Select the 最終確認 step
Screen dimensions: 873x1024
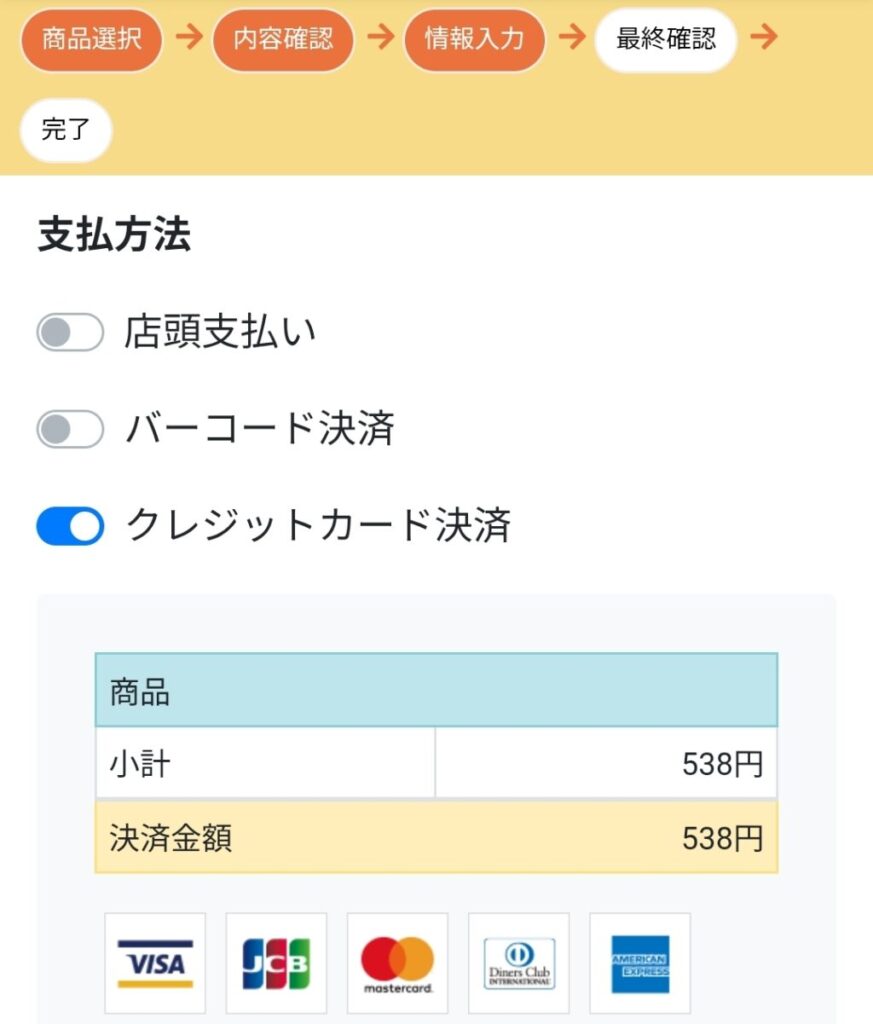click(x=666, y=40)
